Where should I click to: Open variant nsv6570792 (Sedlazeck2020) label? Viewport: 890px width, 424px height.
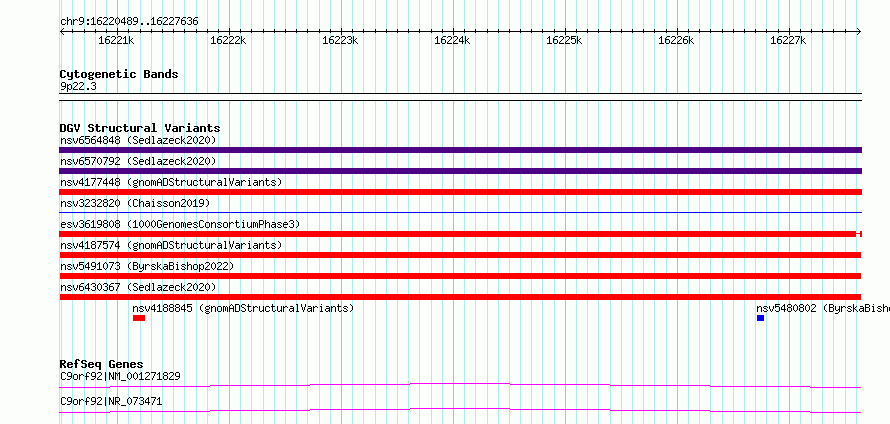tap(138, 161)
